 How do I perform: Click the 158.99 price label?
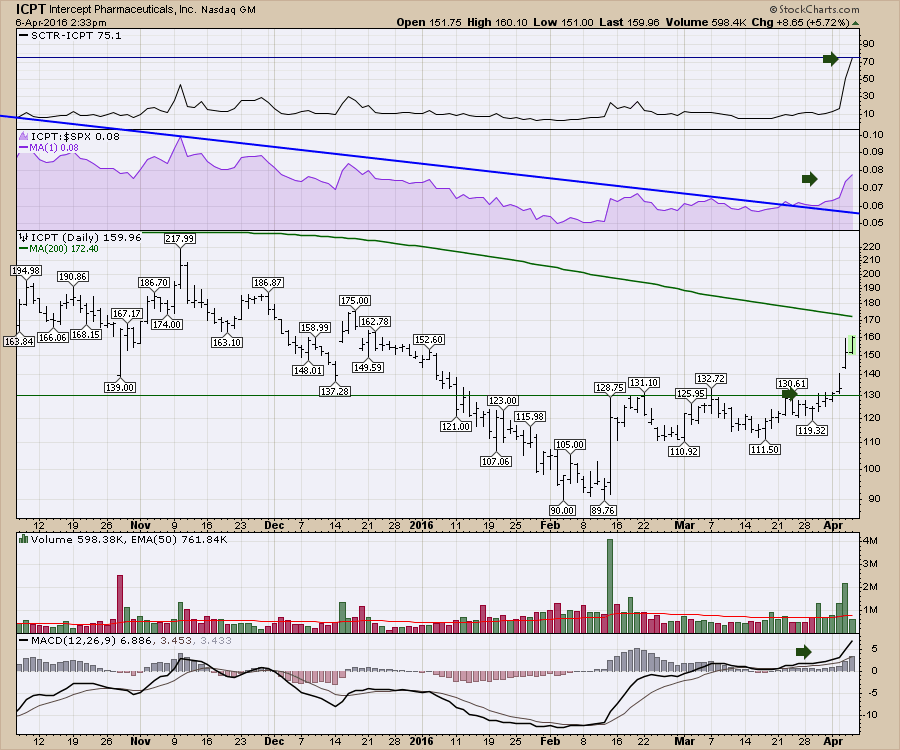click(315, 328)
